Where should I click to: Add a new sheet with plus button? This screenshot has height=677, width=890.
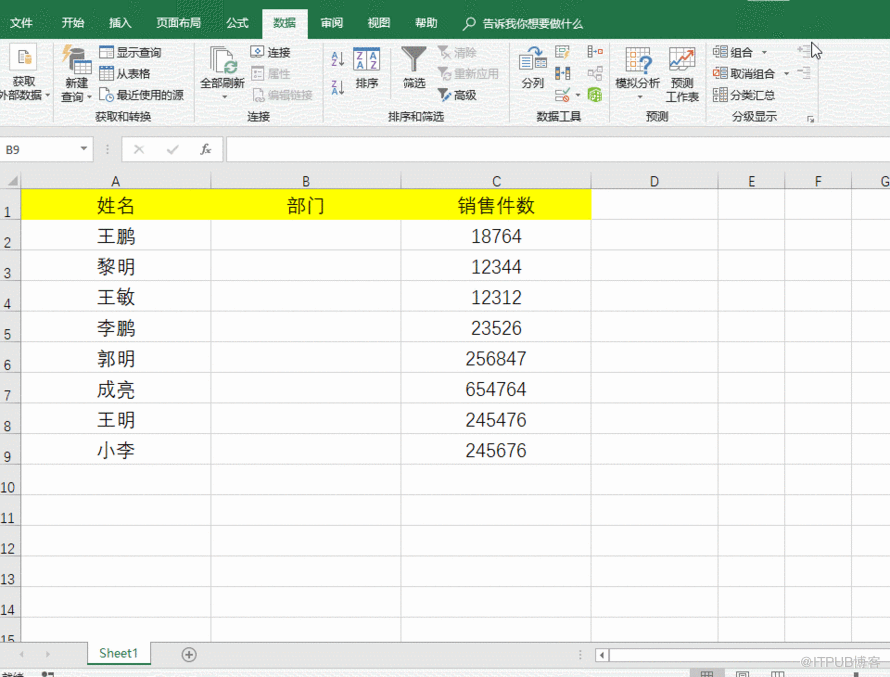(188, 654)
